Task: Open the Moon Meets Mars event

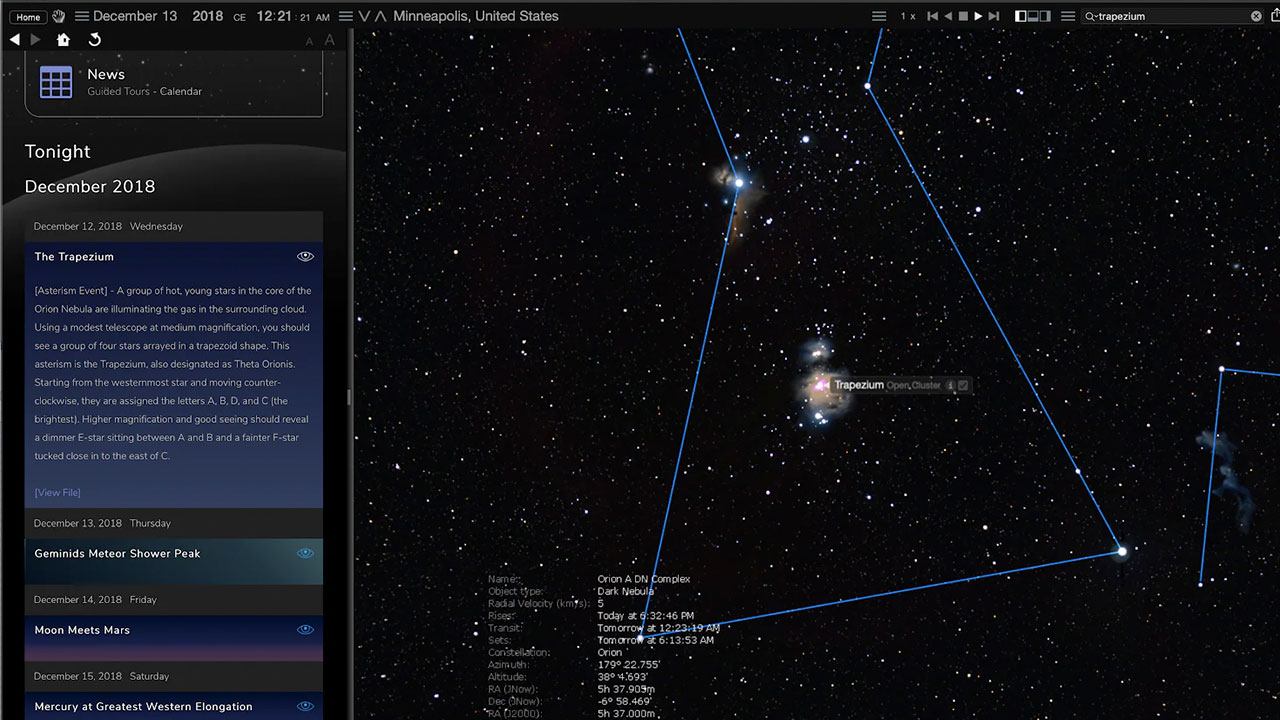Action: click(x=82, y=630)
